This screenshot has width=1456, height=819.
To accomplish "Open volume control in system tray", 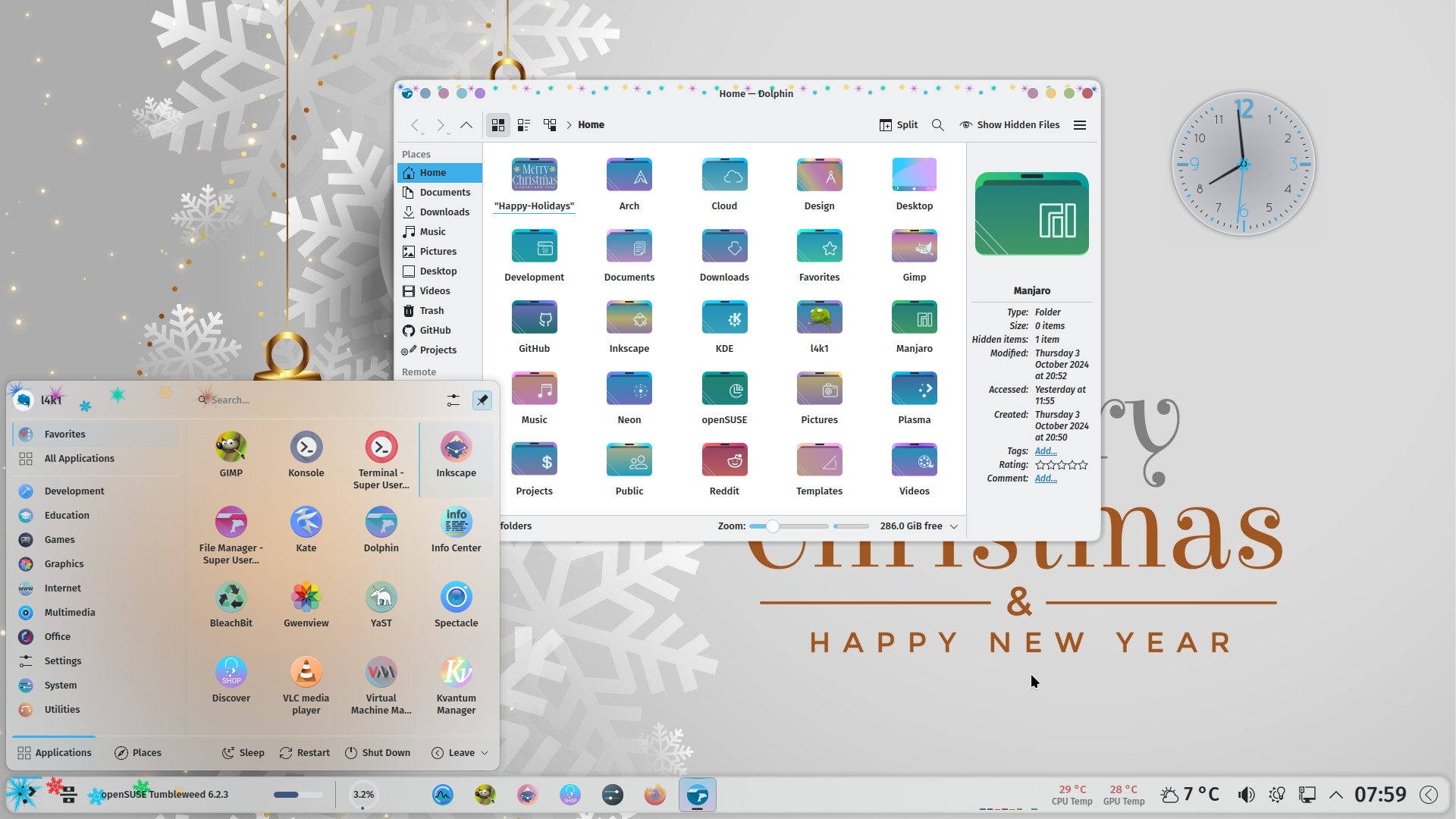I will coord(1246,795).
